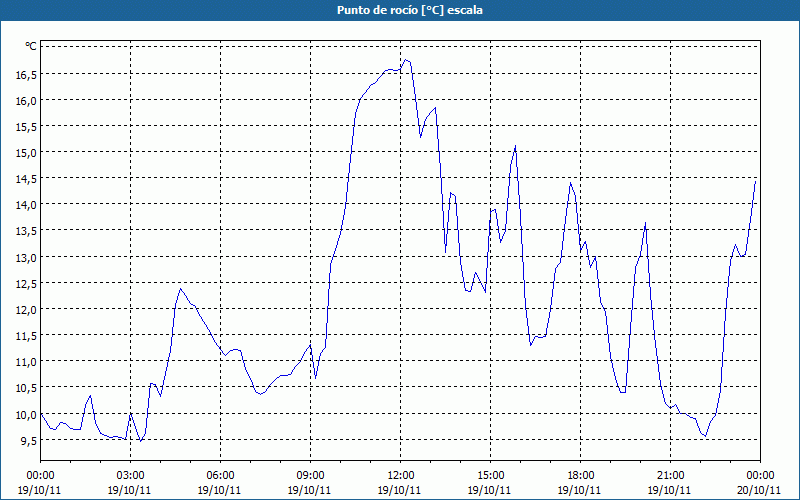
Task: Select the 15,0 y-axis value
Action: (x=26, y=153)
